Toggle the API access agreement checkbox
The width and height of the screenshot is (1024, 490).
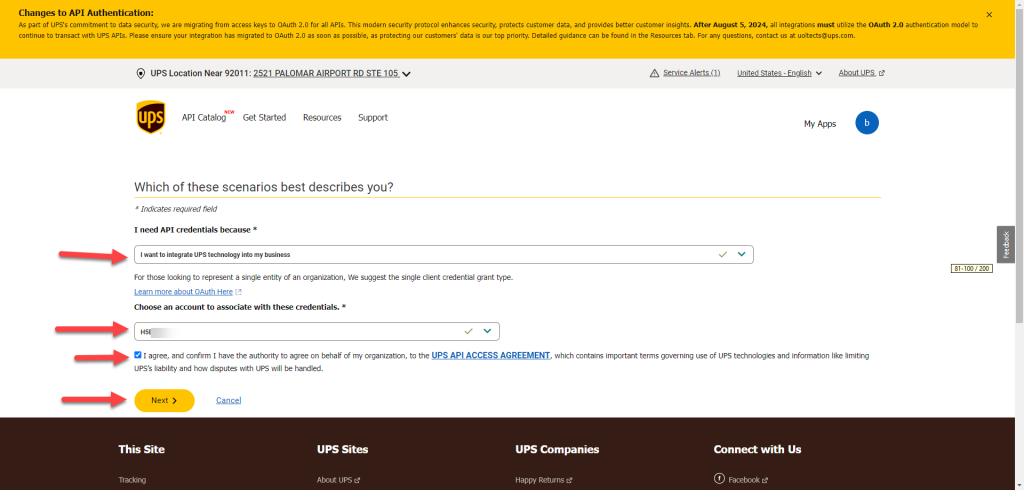tap(138, 355)
